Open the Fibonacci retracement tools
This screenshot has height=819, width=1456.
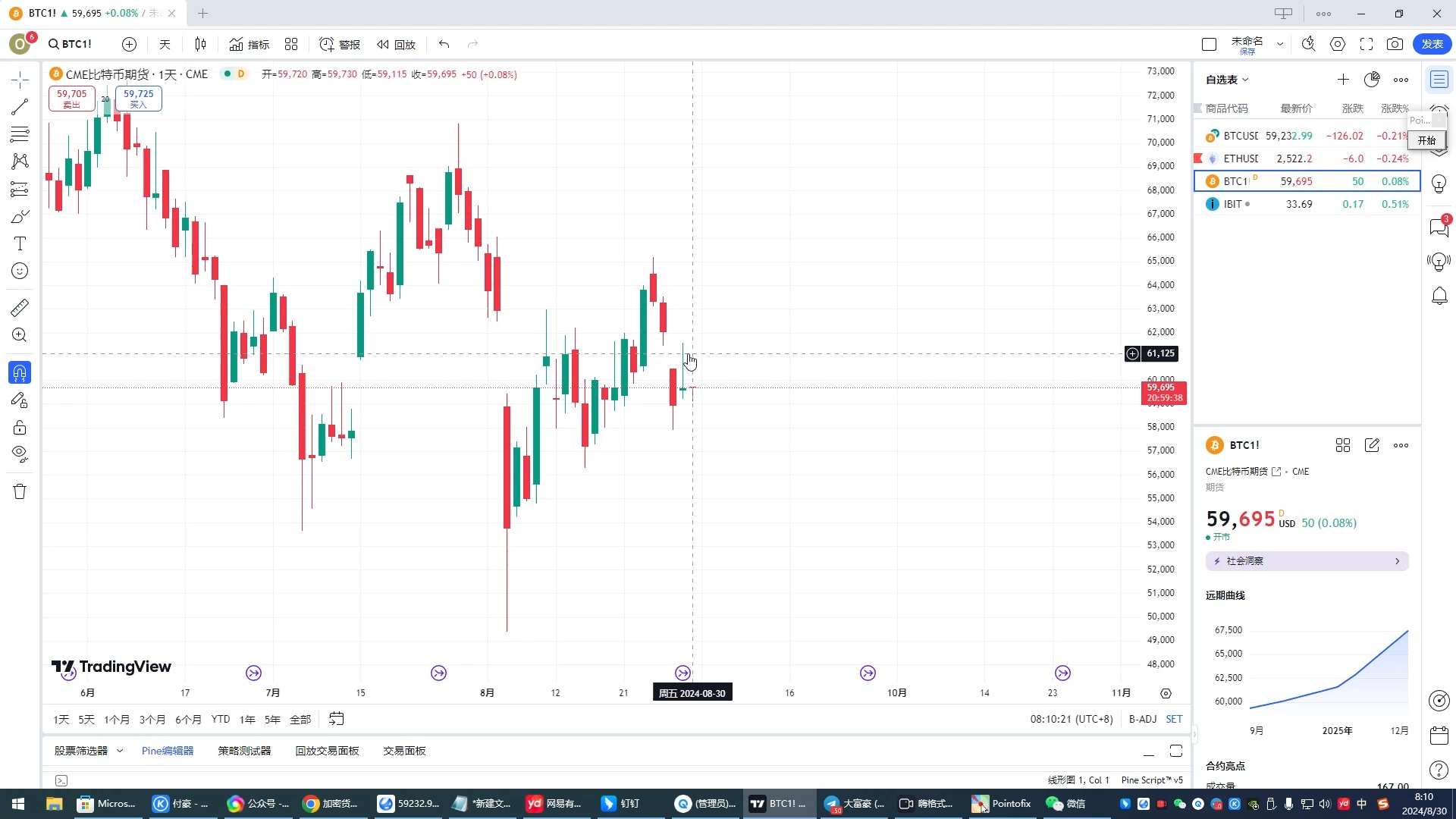20,134
